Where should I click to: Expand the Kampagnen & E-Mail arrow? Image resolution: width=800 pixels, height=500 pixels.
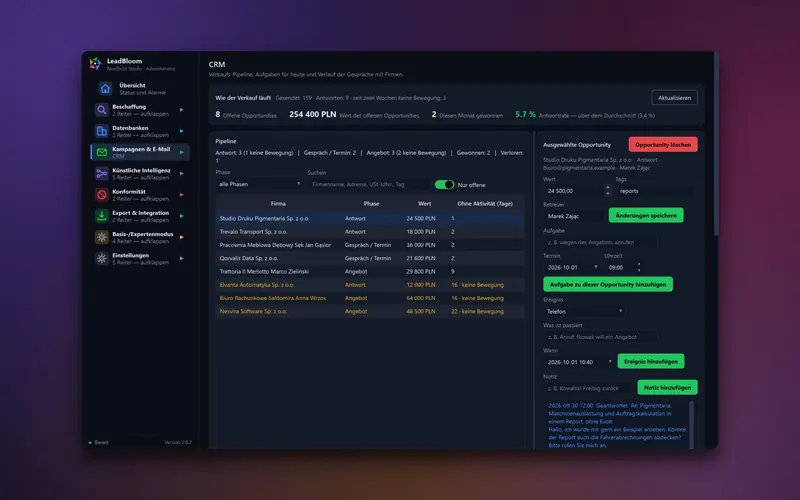point(182,152)
